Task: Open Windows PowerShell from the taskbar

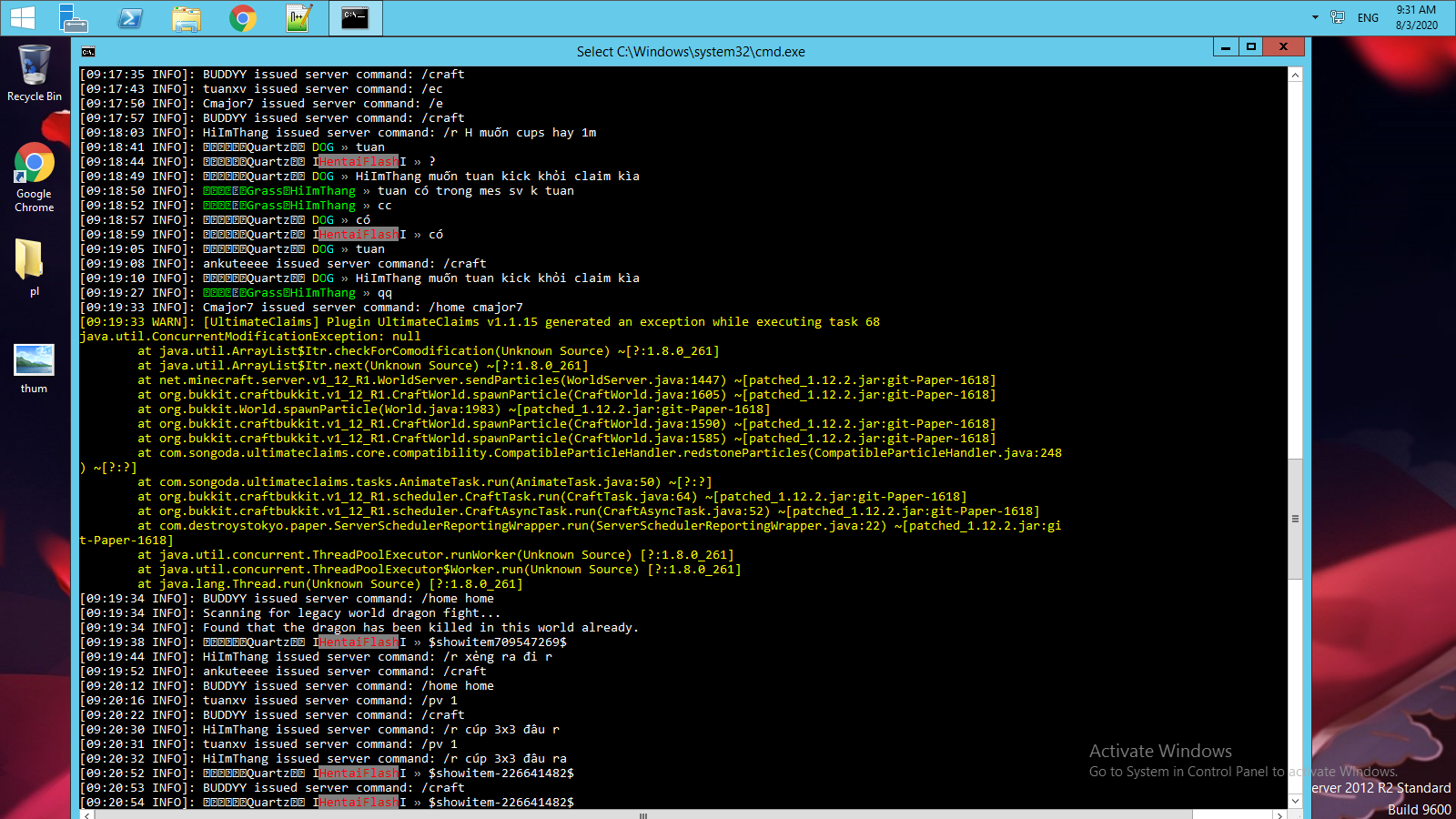Action: click(x=130, y=17)
